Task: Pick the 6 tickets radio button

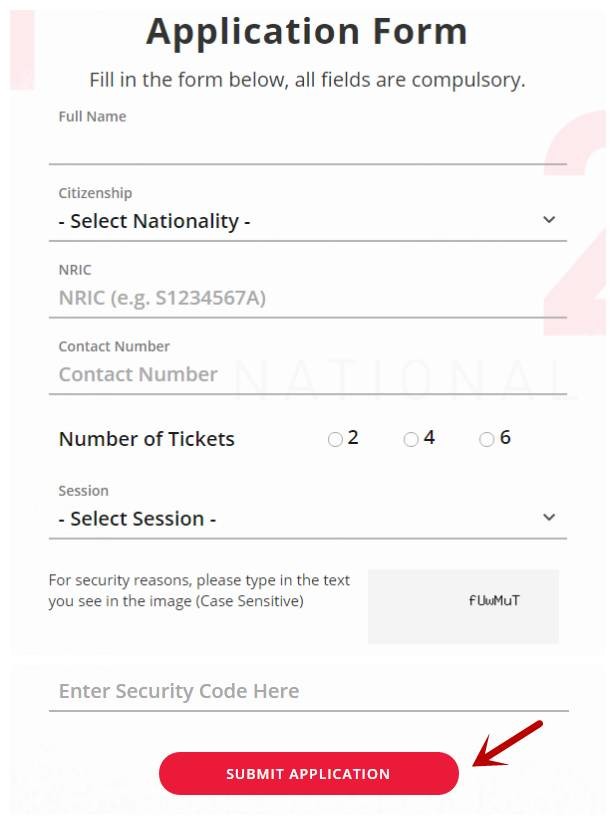Action: [487, 439]
